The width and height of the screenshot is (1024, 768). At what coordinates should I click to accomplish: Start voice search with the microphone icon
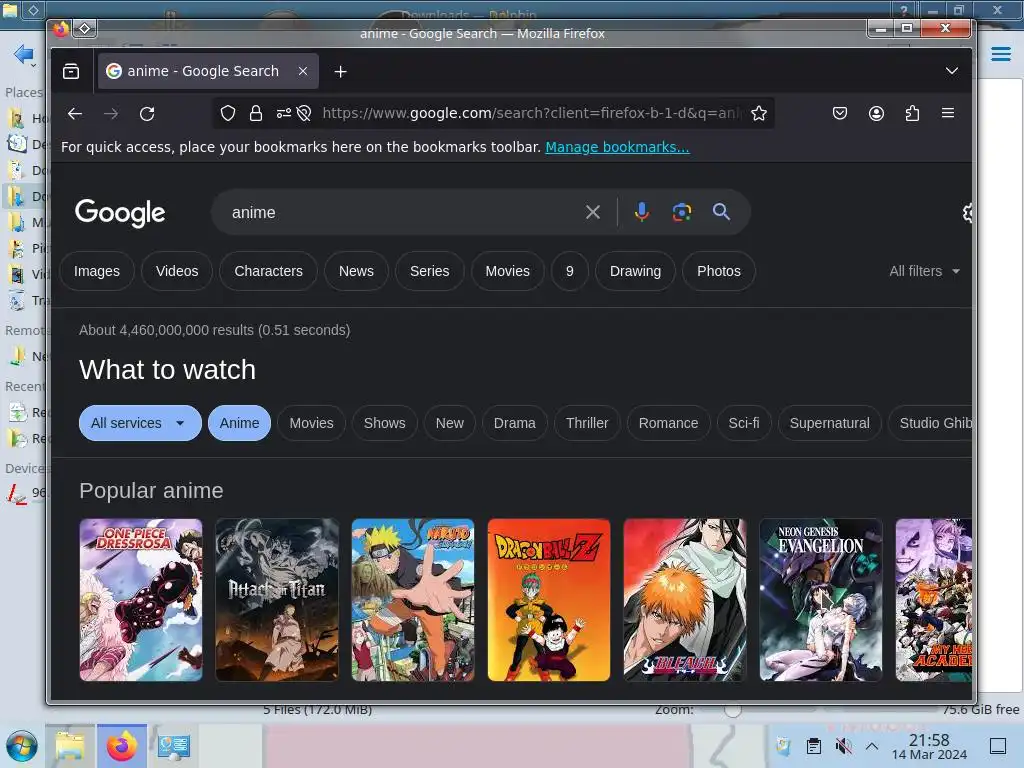click(x=642, y=212)
